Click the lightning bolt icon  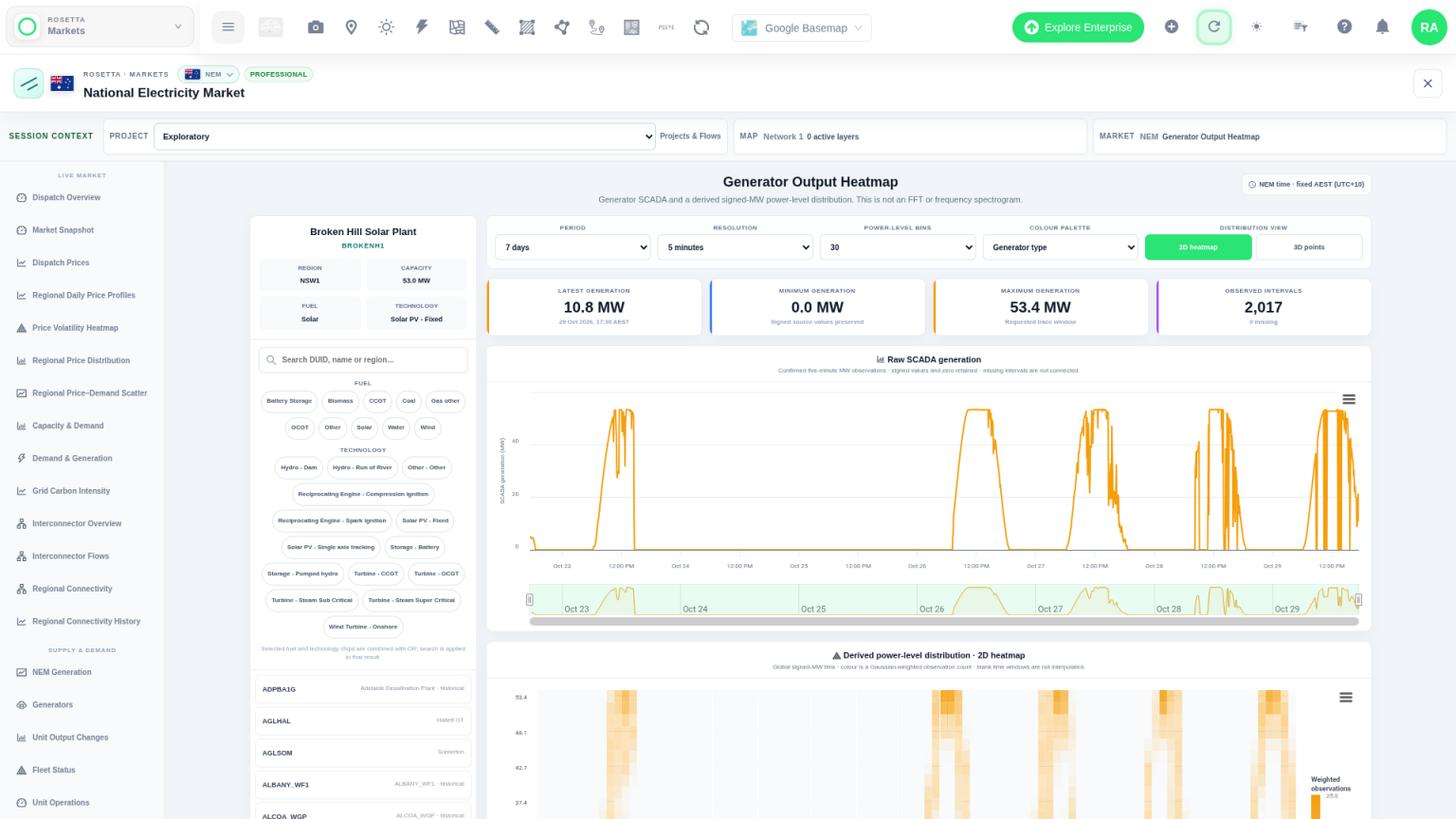pyautogui.click(x=422, y=27)
